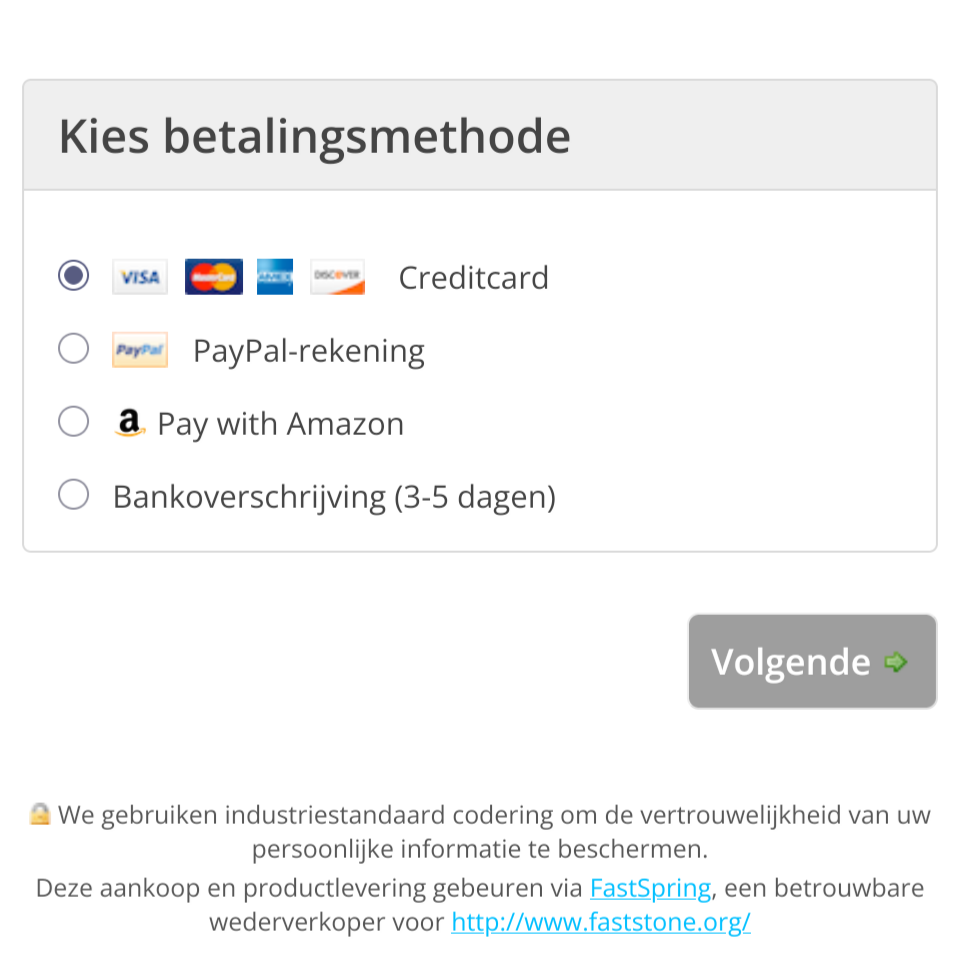
Task: Click the security padlock icon
Action: [x=39, y=814]
